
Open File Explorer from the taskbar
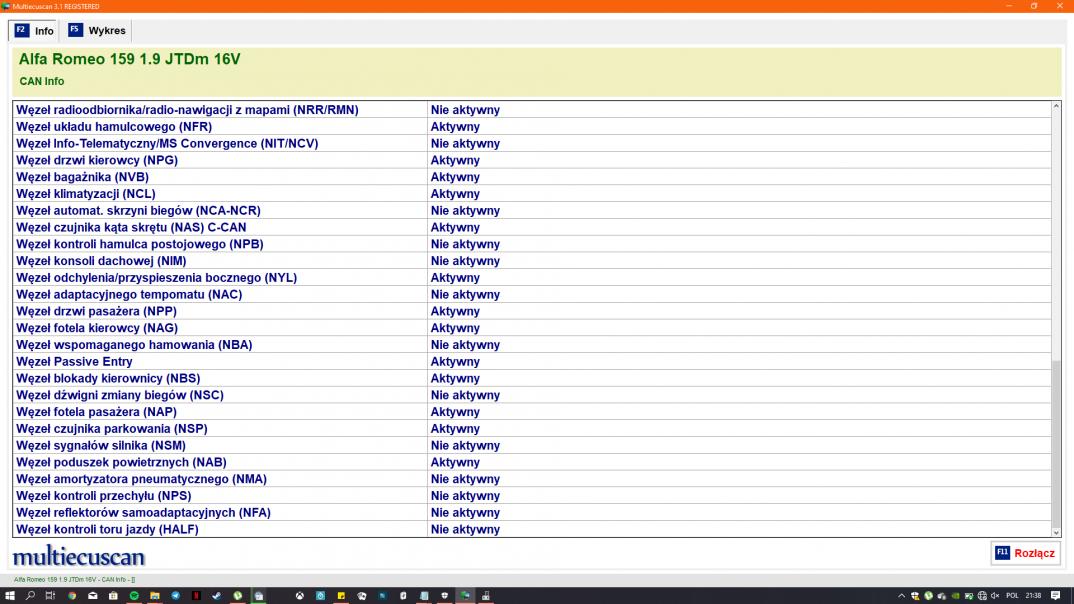(x=155, y=596)
